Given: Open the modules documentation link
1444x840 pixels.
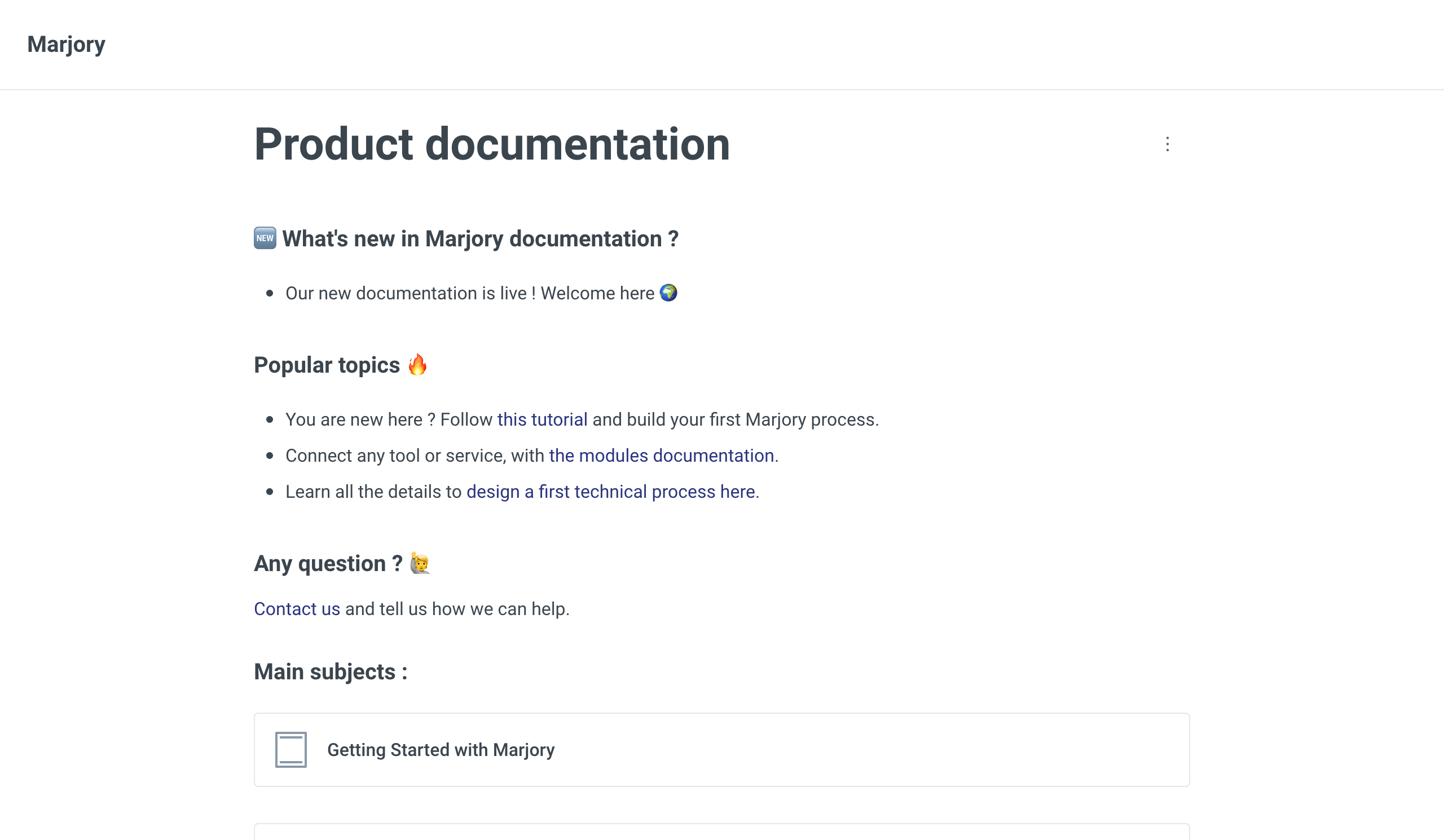Looking at the screenshot, I should tap(661, 456).
